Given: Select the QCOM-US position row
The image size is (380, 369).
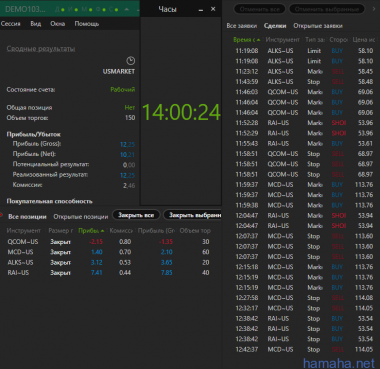Looking at the screenshot, I should tap(109, 242).
